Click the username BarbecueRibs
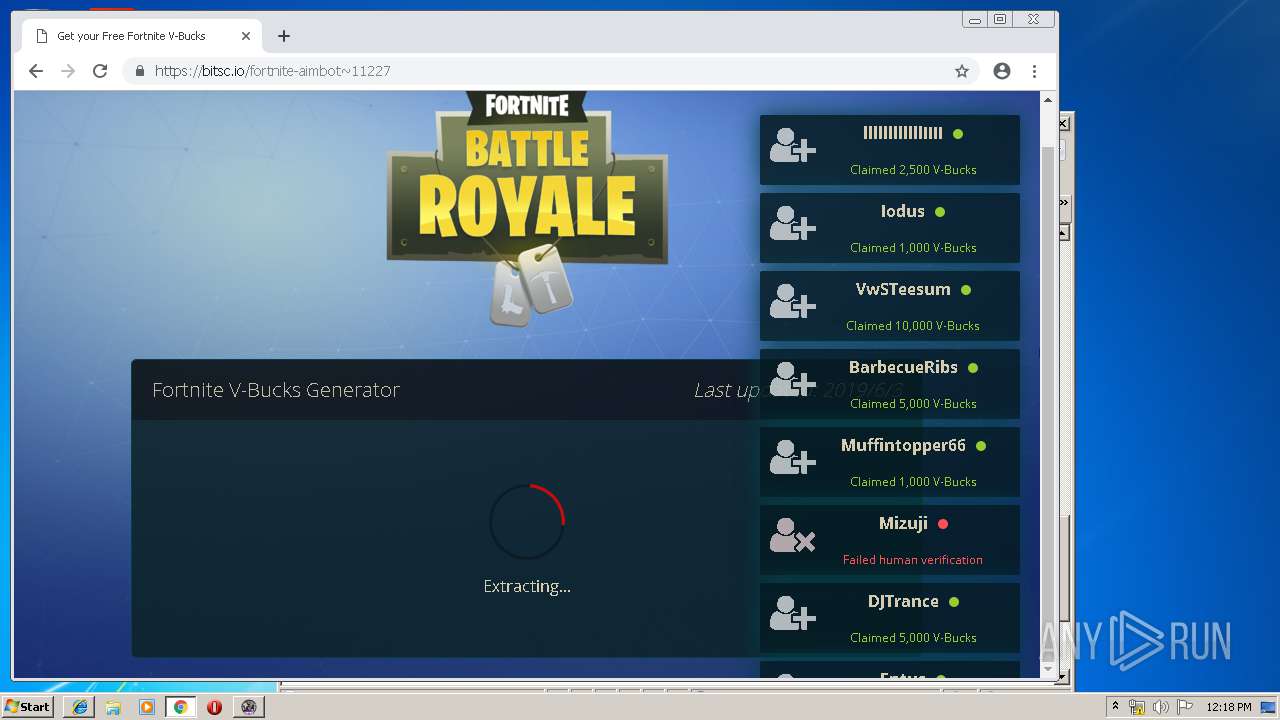 tap(903, 367)
